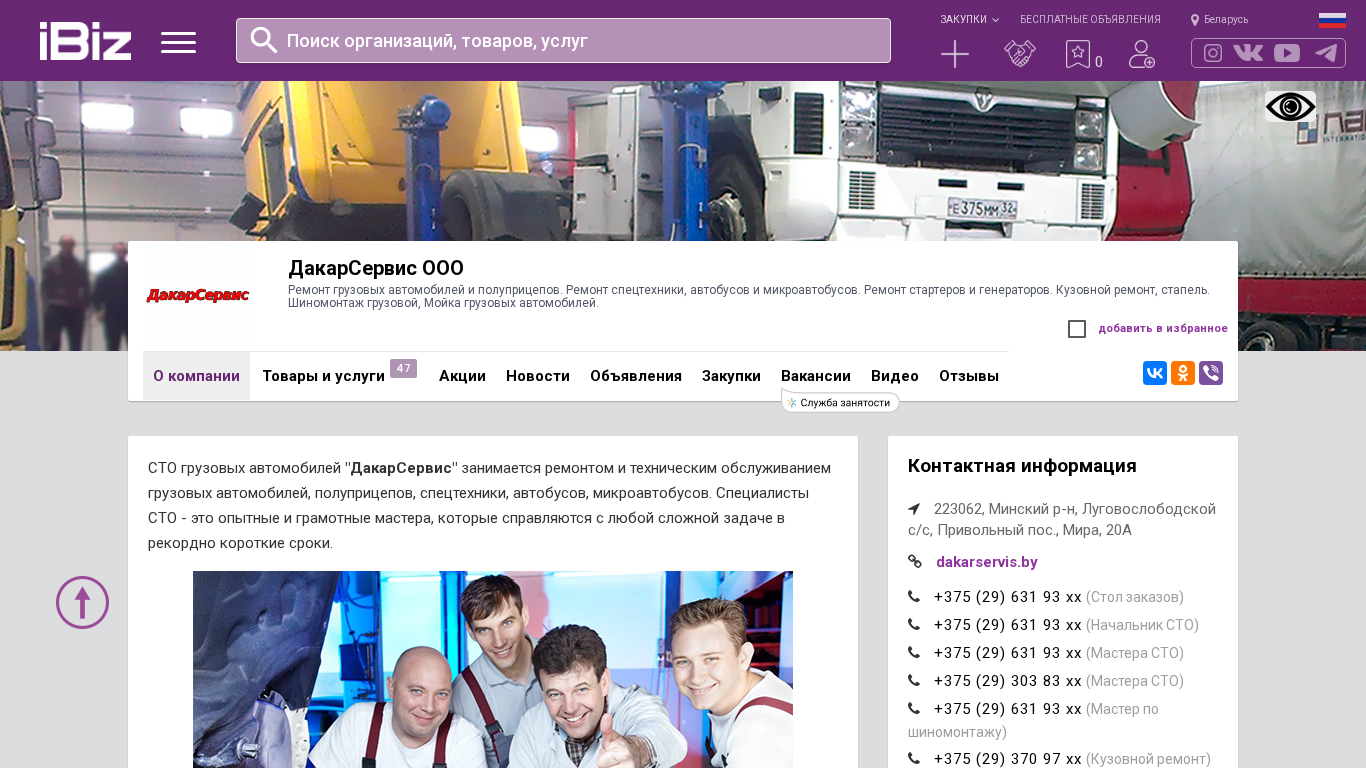The width and height of the screenshot is (1366, 768).
Task: Open the handshake partners icon
Action: pos(1020,54)
